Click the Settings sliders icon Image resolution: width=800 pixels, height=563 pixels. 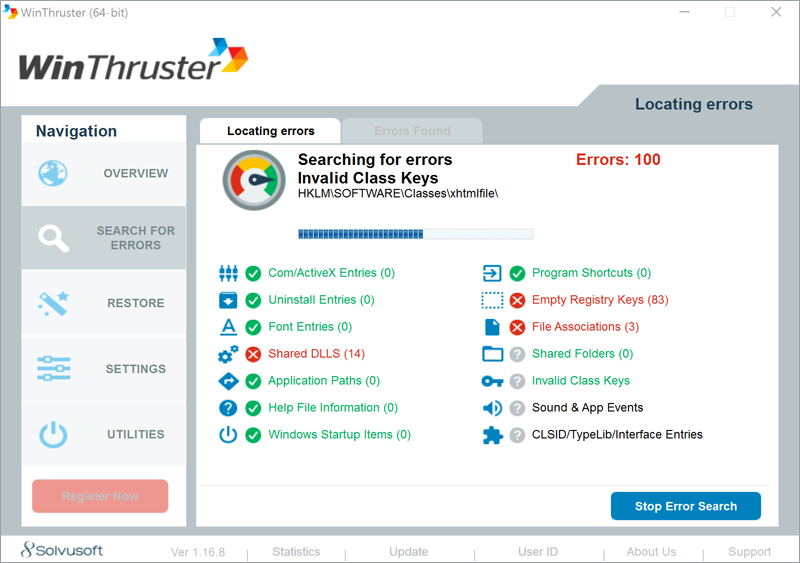(54, 369)
